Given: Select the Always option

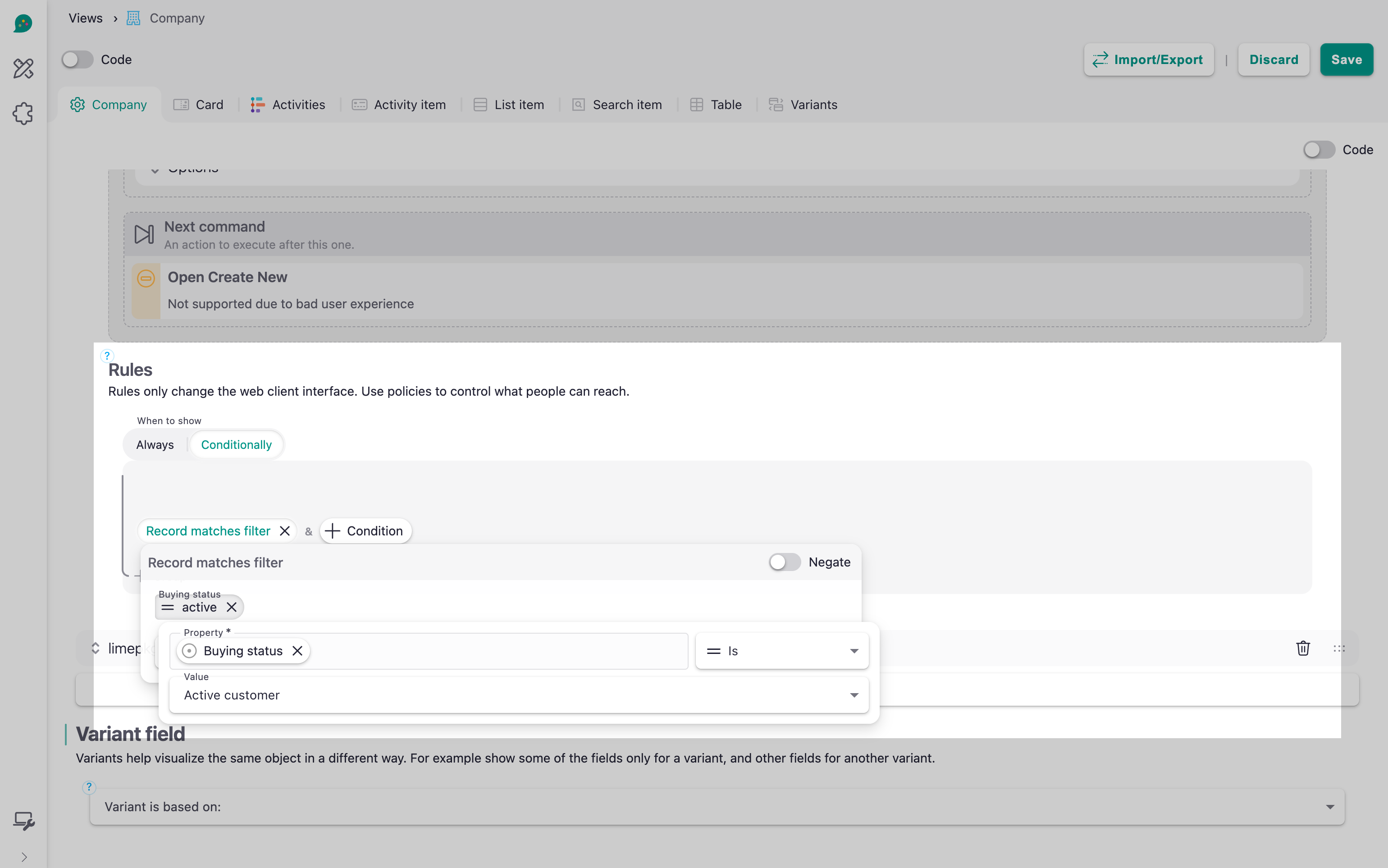Looking at the screenshot, I should [x=155, y=444].
